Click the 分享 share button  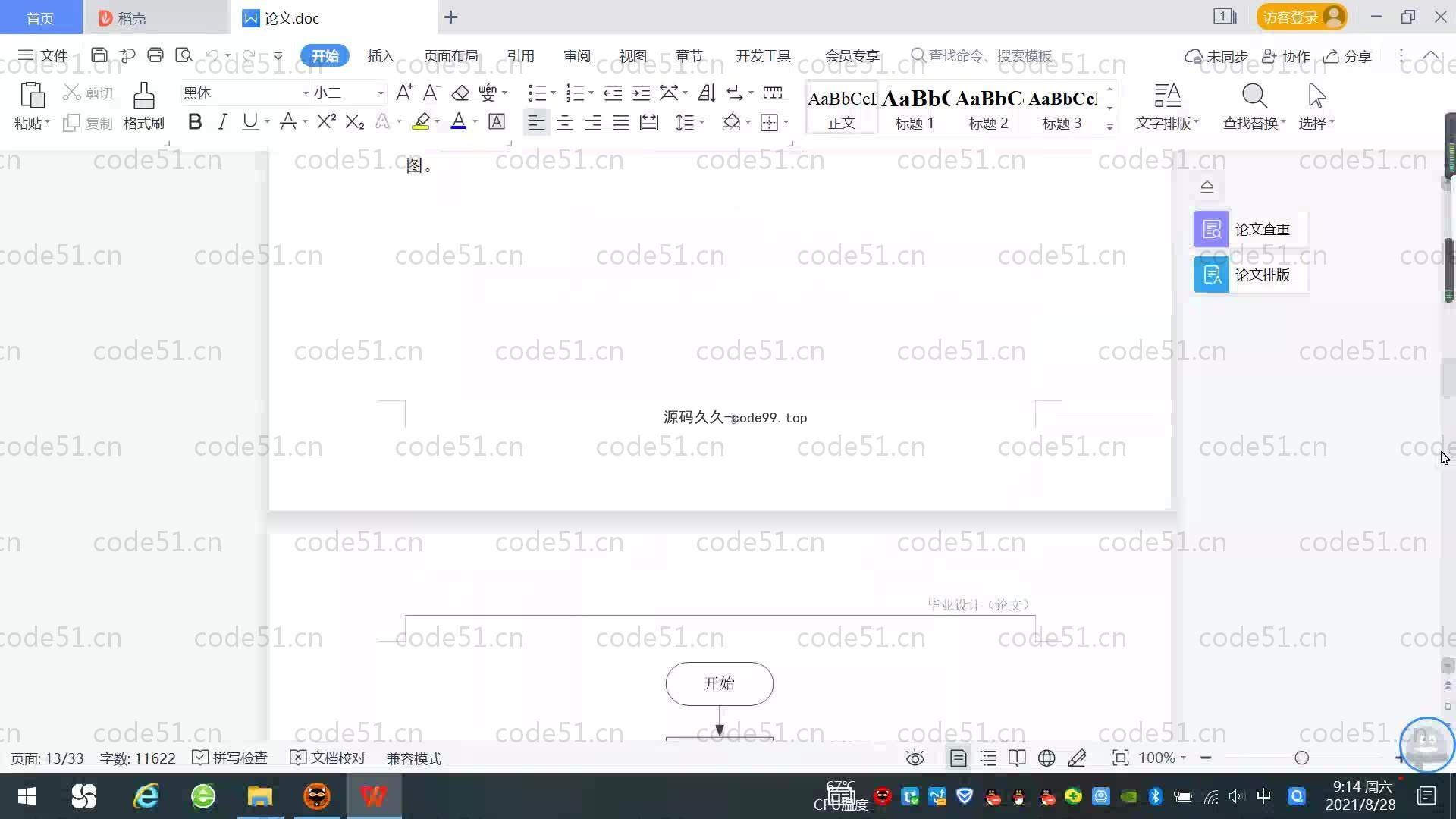(x=1348, y=56)
